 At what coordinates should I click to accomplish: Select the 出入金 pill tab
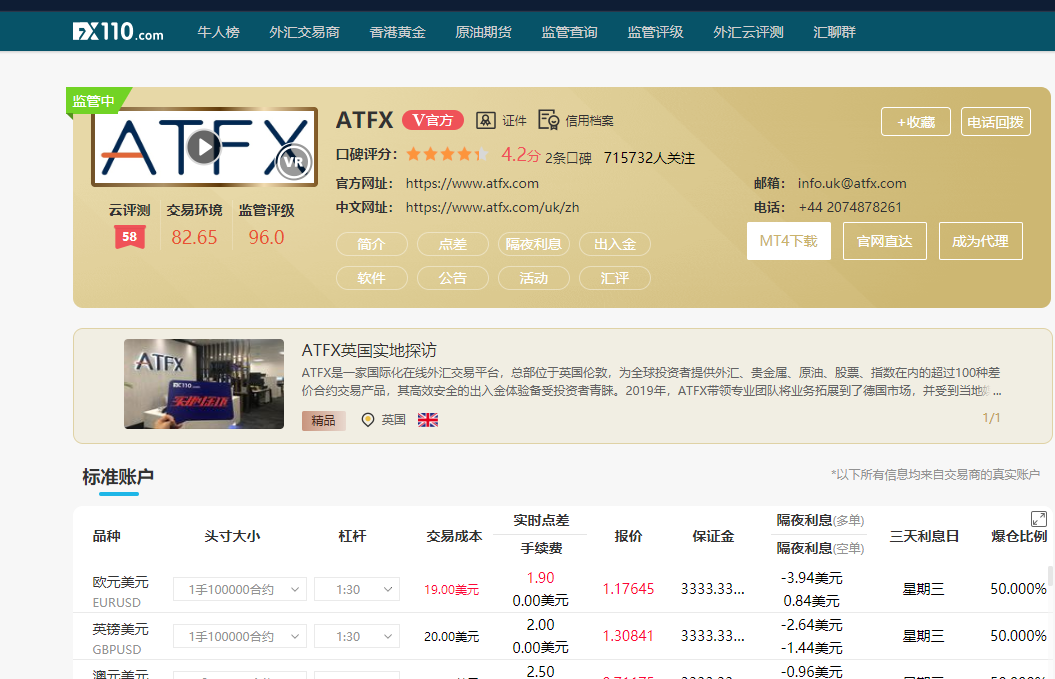[615, 244]
